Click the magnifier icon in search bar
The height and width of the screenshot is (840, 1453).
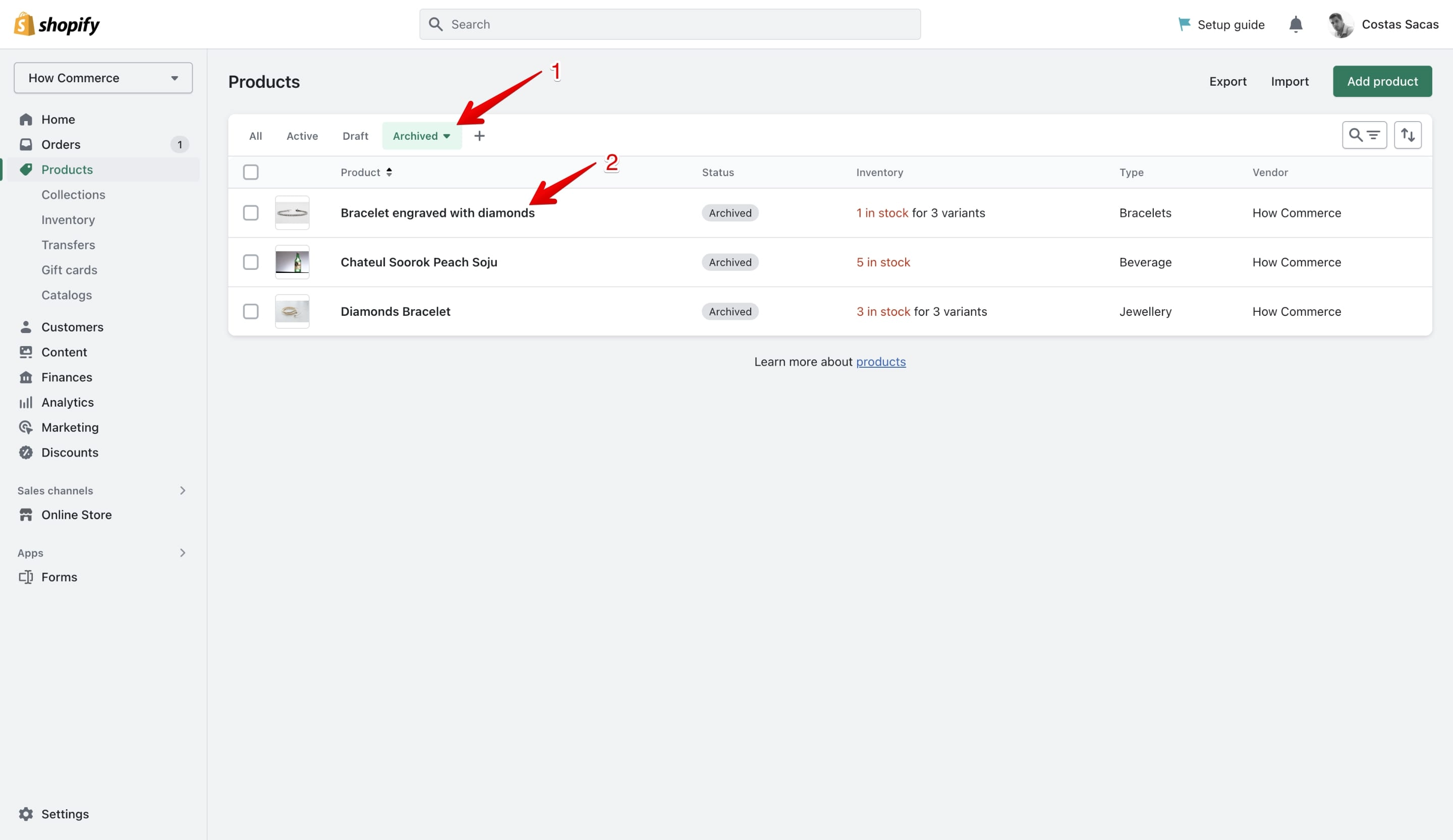point(436,24)
